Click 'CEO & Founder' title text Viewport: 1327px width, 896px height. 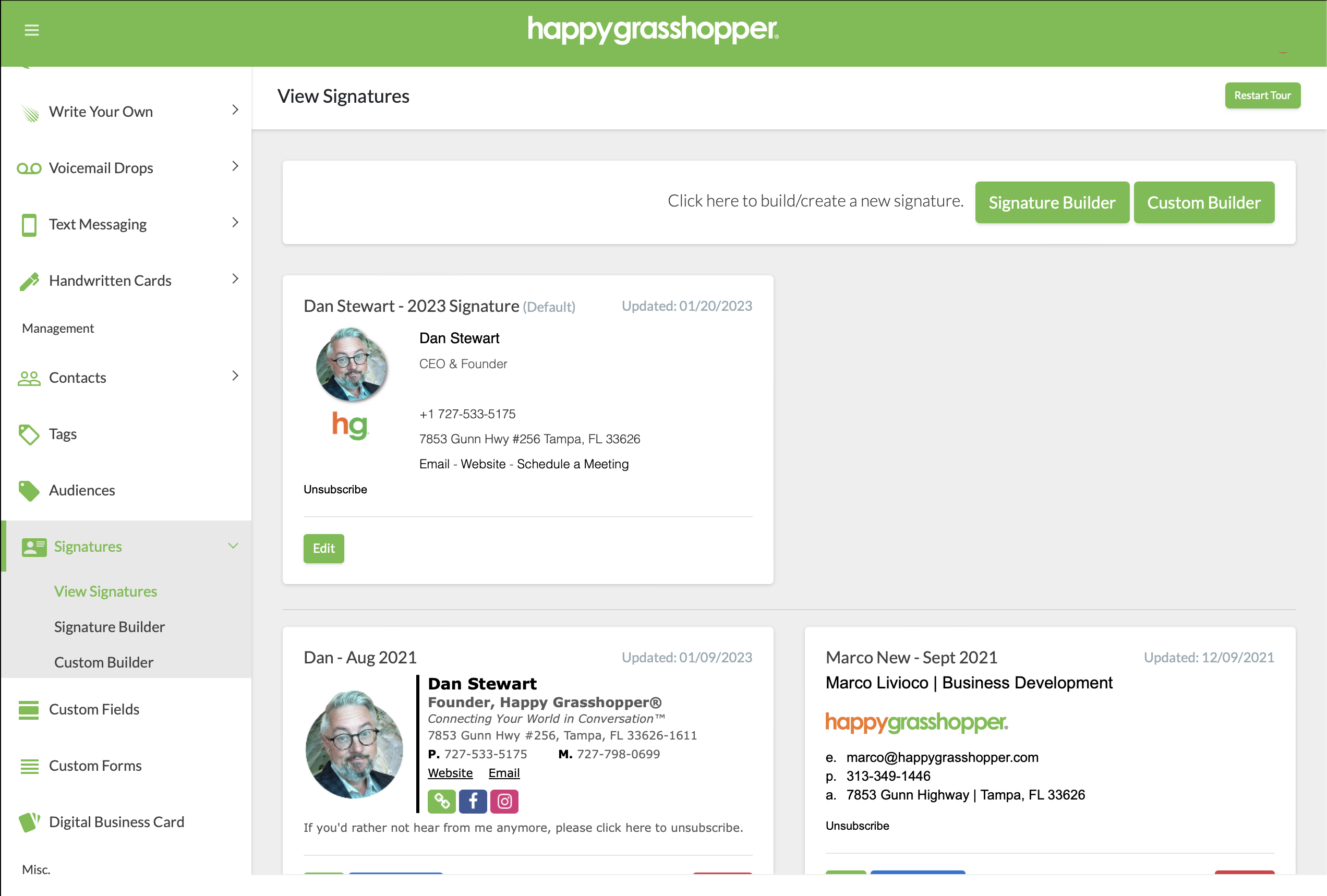463,365
